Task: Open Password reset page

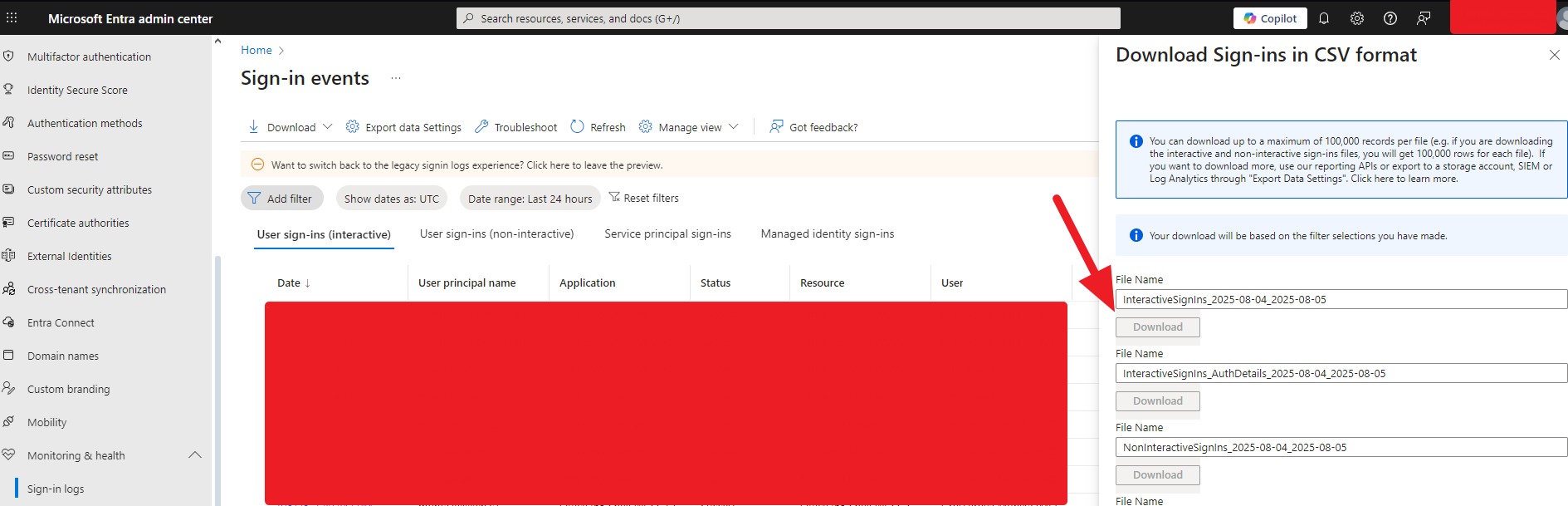Action: [x=62, y=156]
